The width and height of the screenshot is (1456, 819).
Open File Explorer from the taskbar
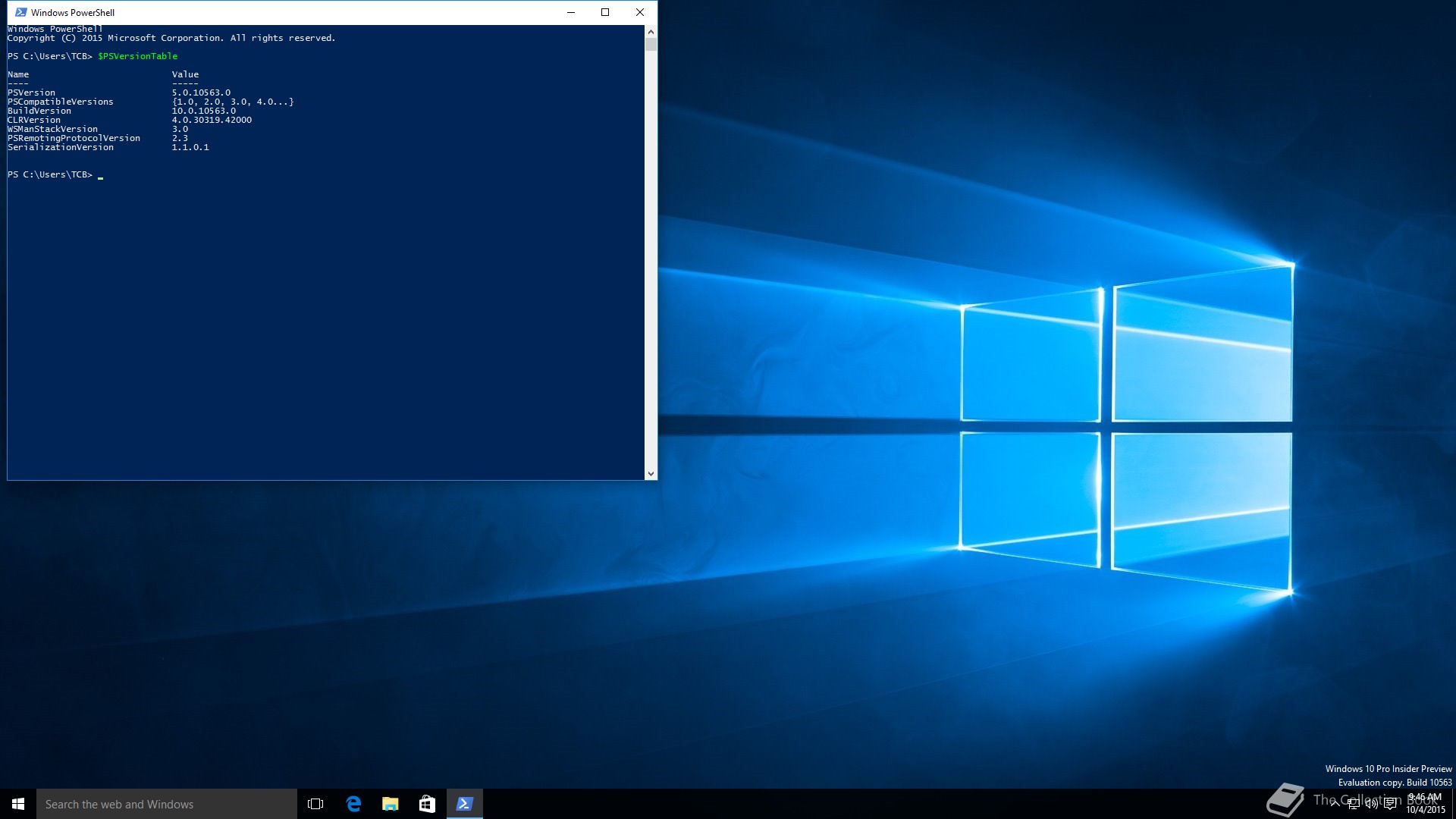click(391, 804)
